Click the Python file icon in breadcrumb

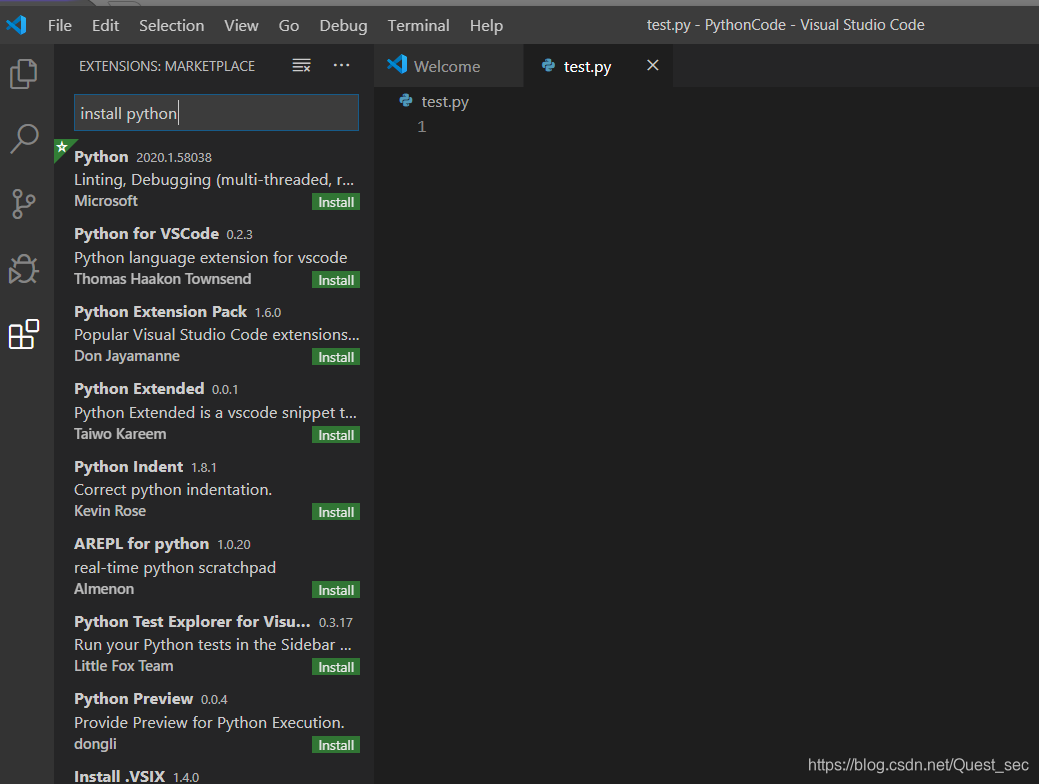[x=406, y=101]
